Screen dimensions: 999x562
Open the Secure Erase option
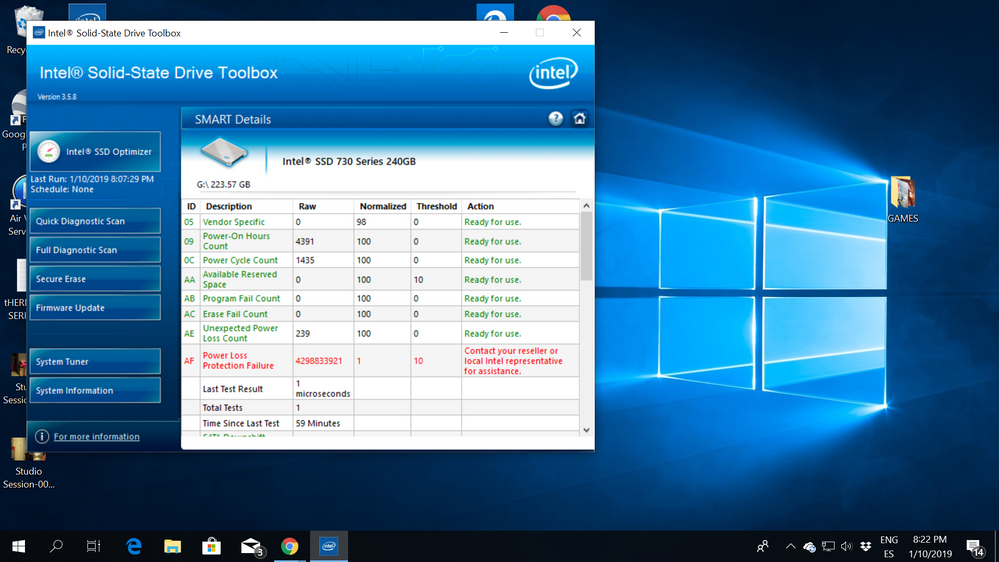[95, 279]
